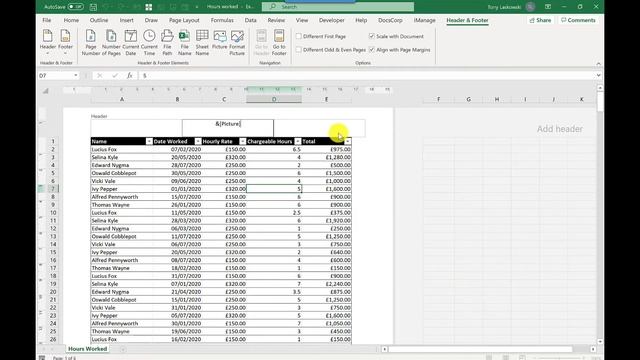Open the Name column filter dropdown
Viewport: 640px width, 360px height.
pos(149,141)
